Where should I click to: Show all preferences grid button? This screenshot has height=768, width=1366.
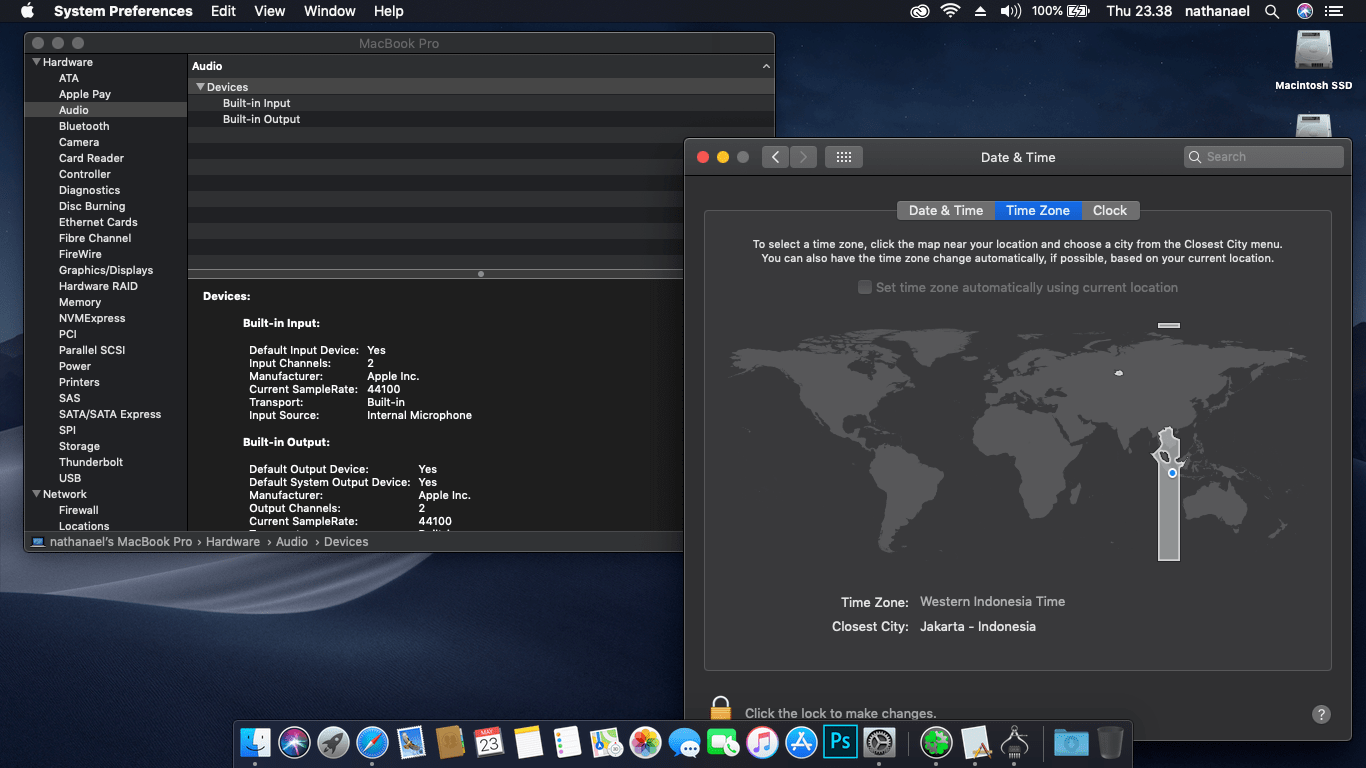click(843, 157)
